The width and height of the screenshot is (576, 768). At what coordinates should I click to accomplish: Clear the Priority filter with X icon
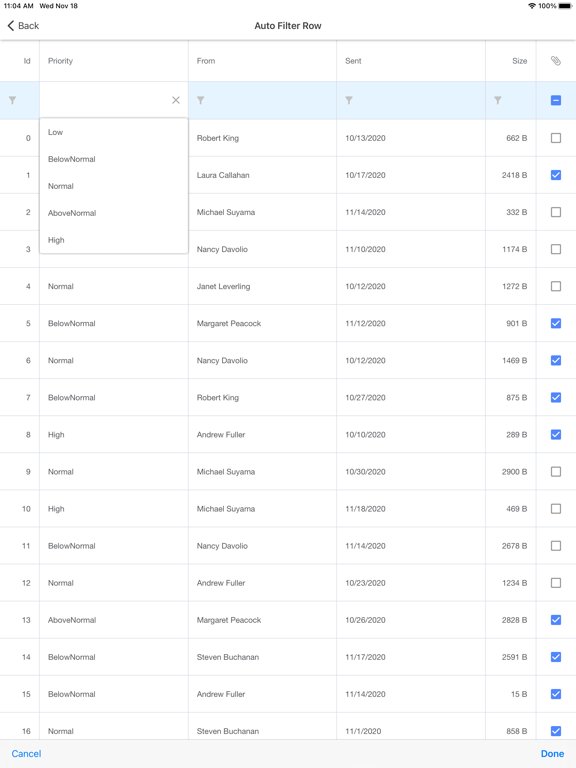pos(176,100)
